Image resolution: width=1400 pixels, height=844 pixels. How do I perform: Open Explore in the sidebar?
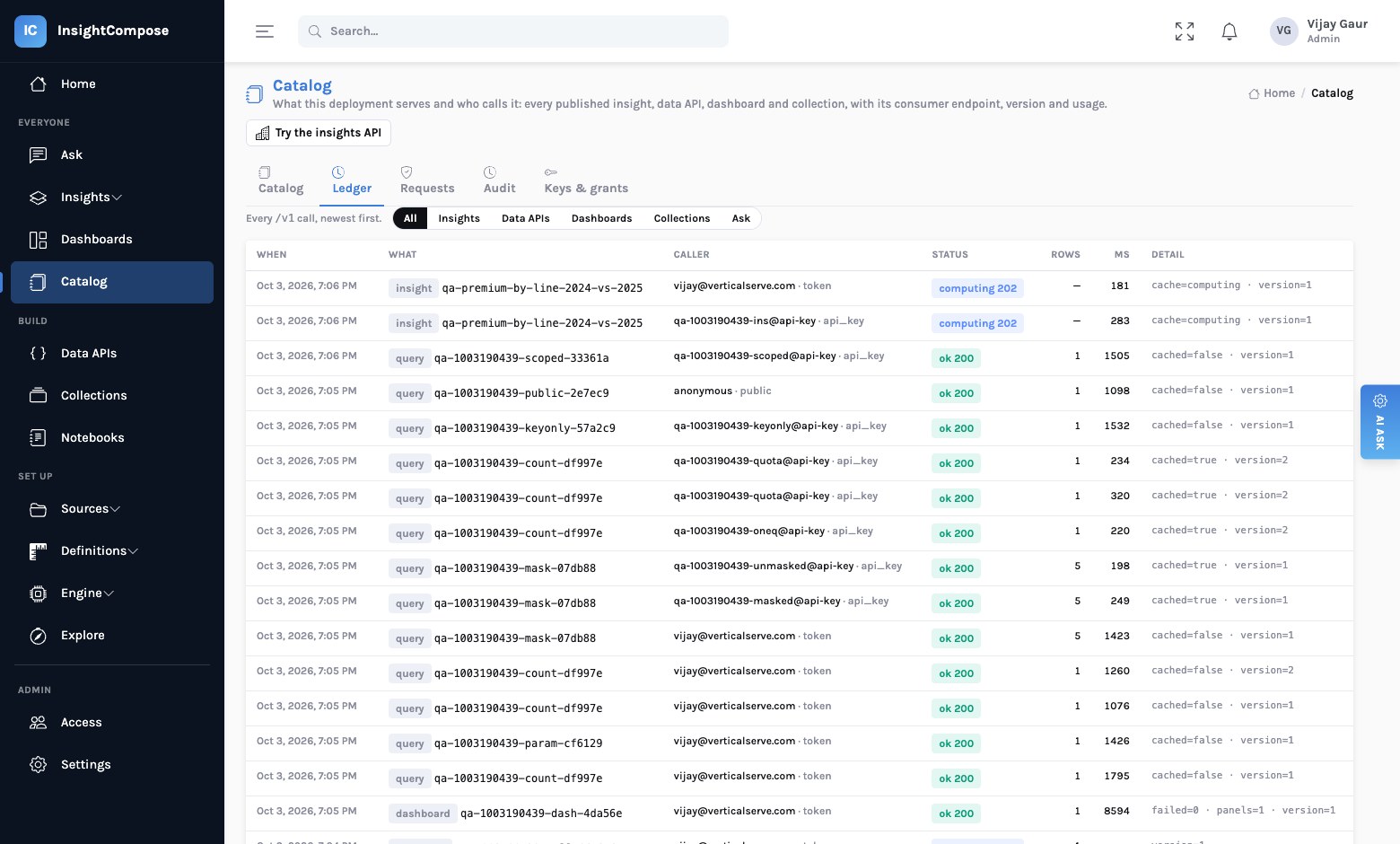point(112,636)
